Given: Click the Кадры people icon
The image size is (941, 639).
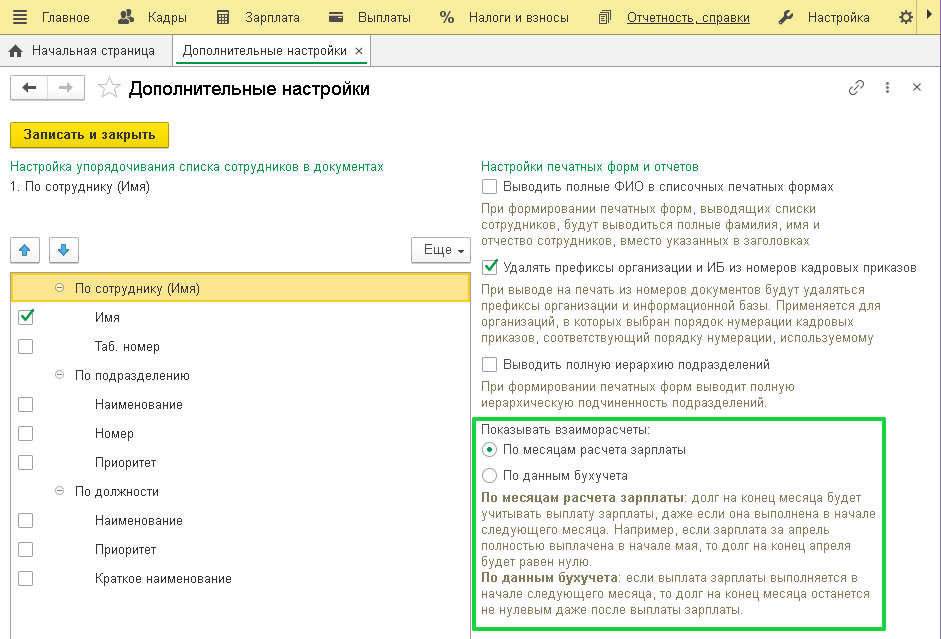Looking at the screenshot, I should click(125, 17).
